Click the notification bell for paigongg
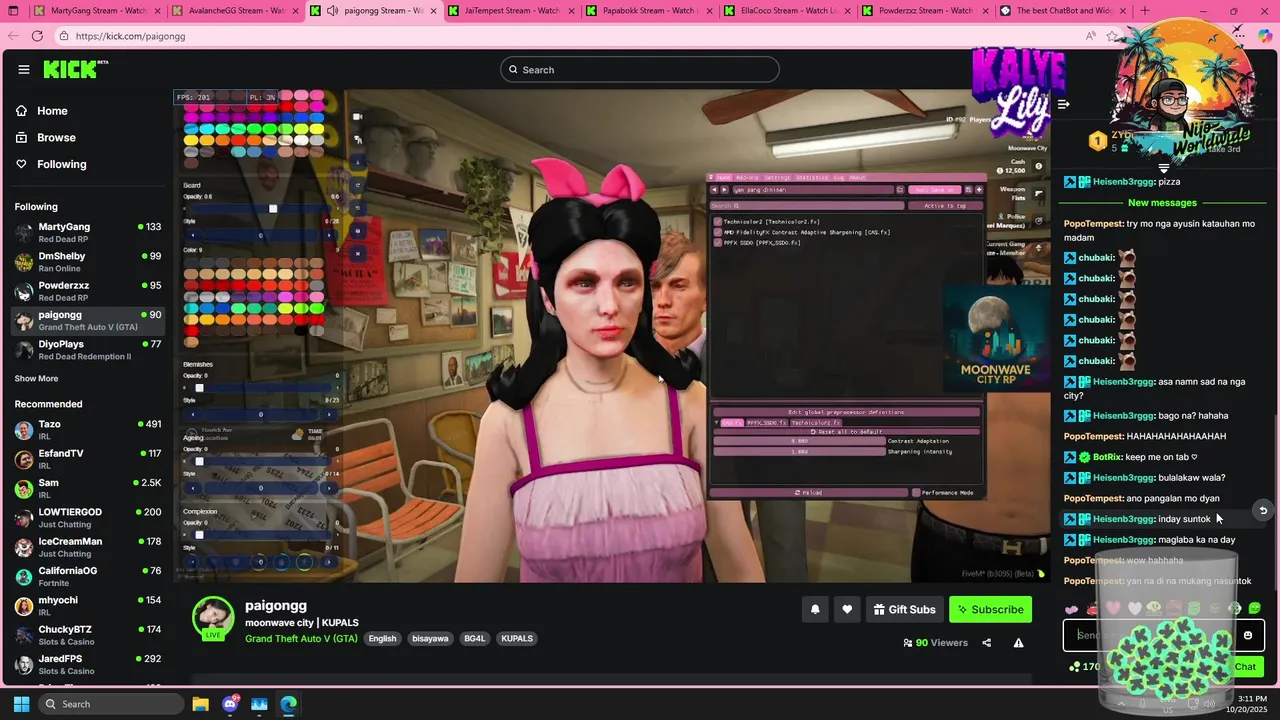This screenshot has height=720, width=1280. [x=815, y=609]
